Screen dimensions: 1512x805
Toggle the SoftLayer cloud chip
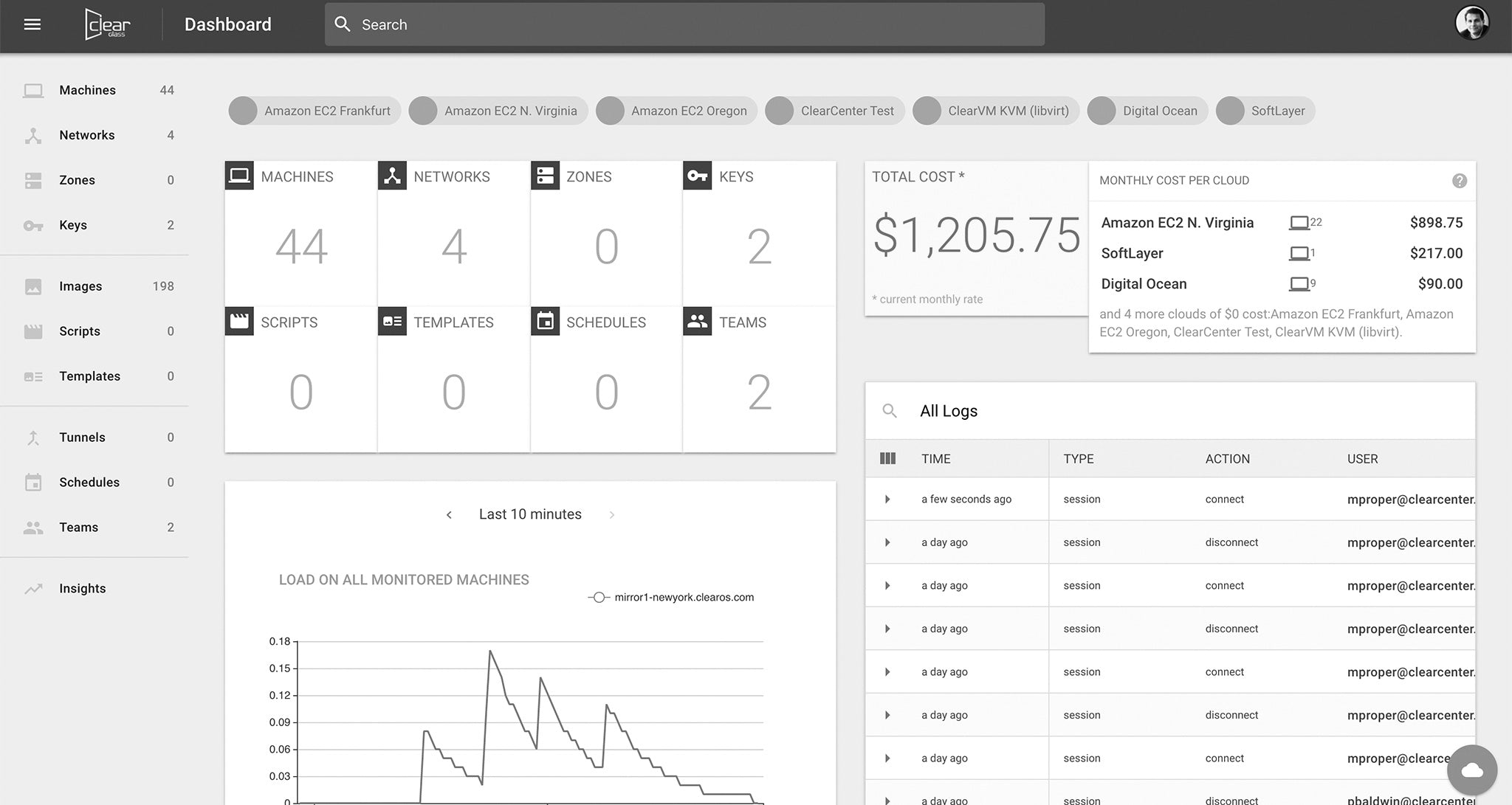[x=1265, y=111]
